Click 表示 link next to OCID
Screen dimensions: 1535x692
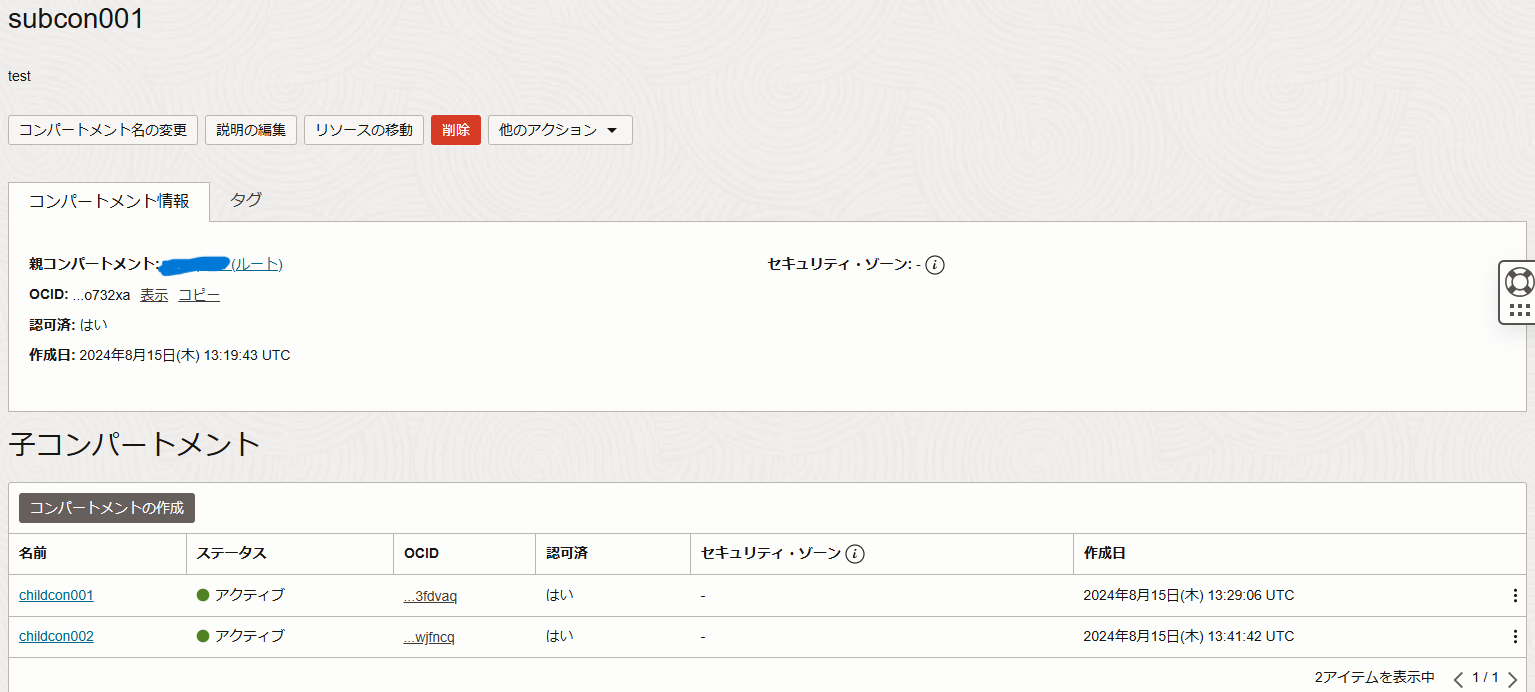tap(154, 295)
